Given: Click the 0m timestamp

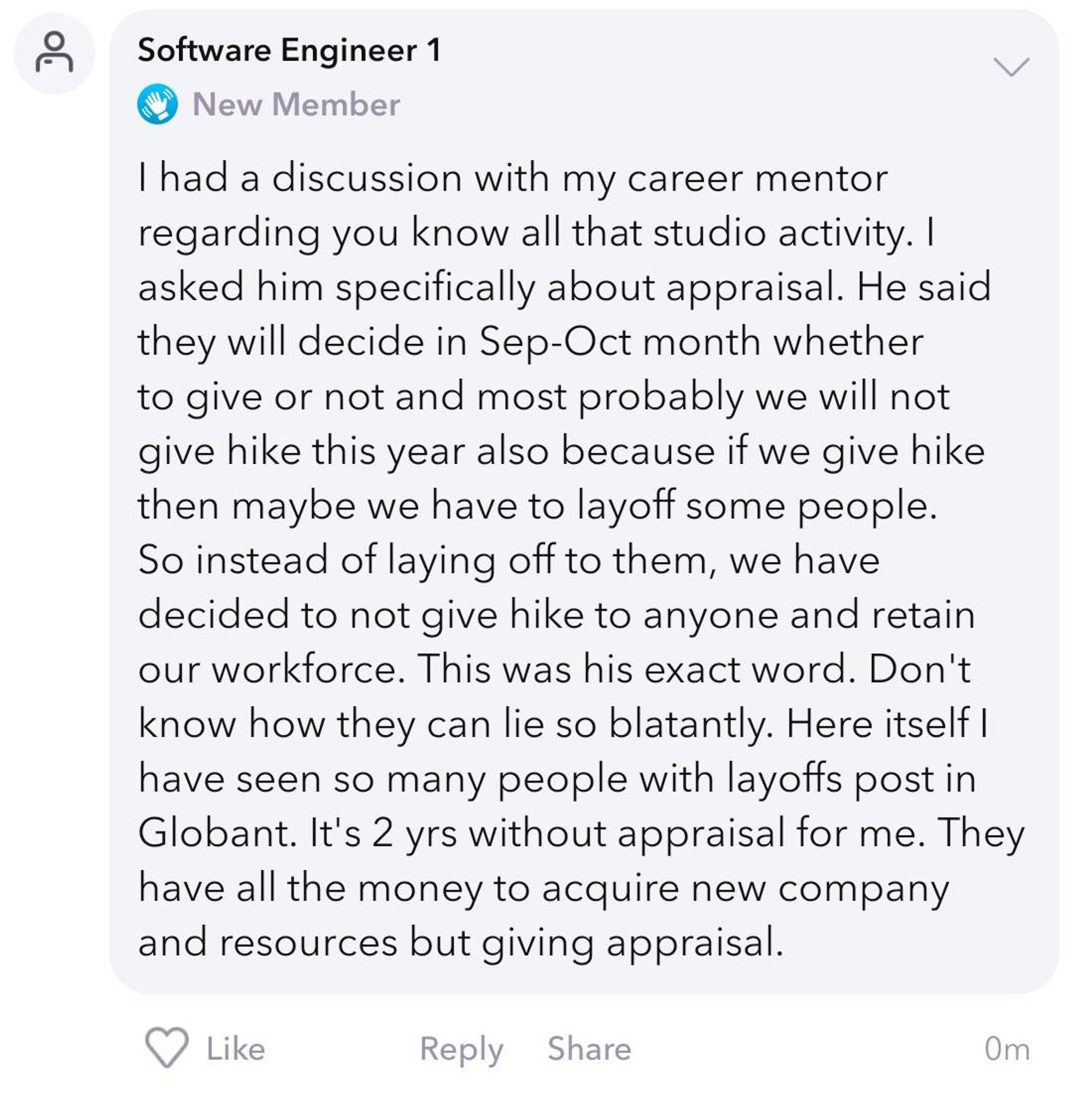Looking at the screenshot, I should point(1007,1049).
